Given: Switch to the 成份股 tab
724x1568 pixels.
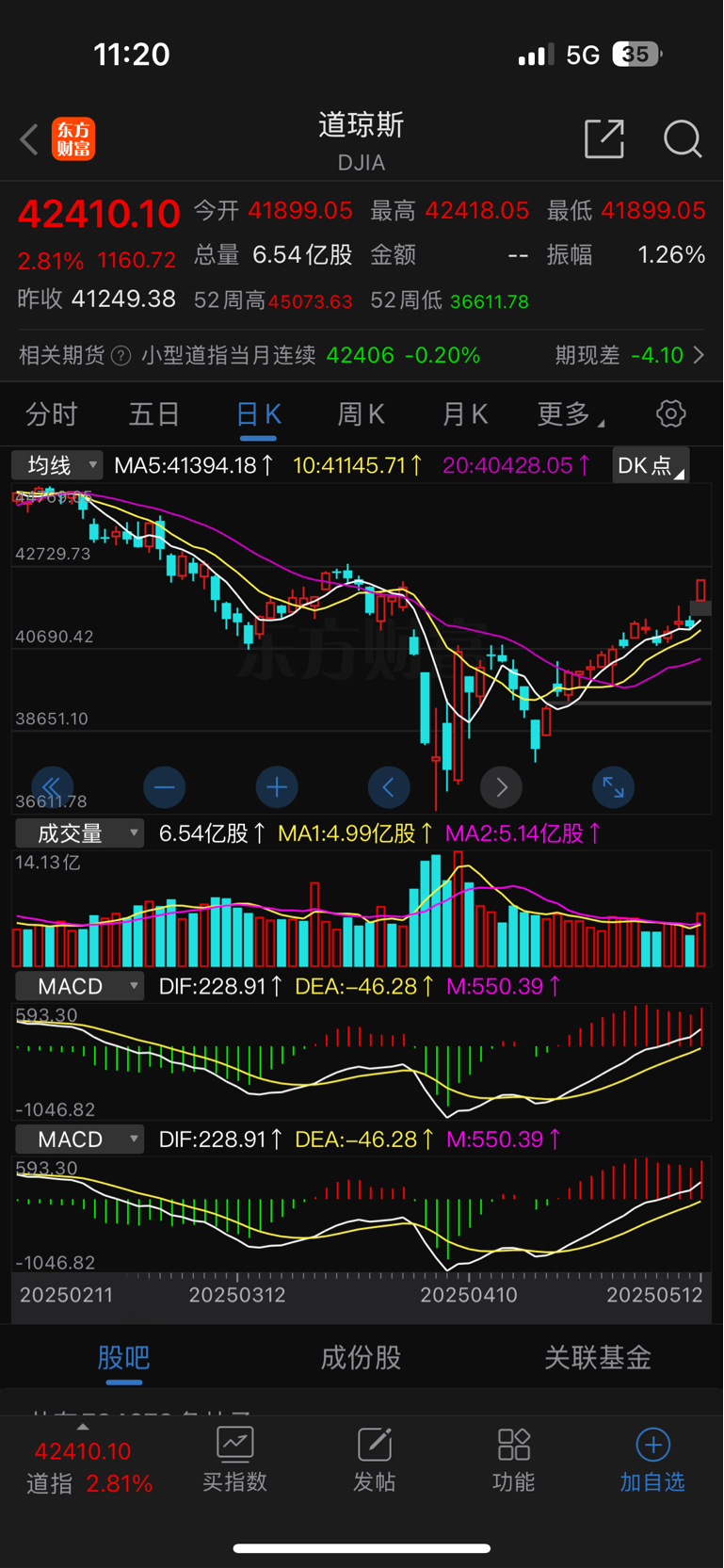Looking at the screenshot, I should 362,1358.
